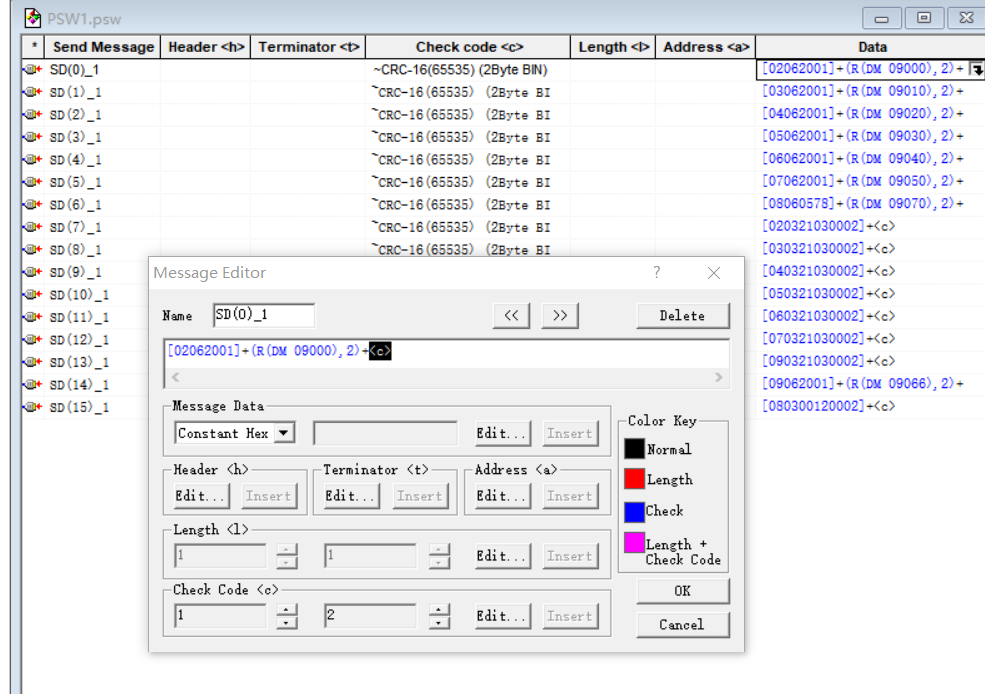The height and width of the screenshot is (694, 985).
Task: Go to next message with >> button
Action: click(560, 316)
